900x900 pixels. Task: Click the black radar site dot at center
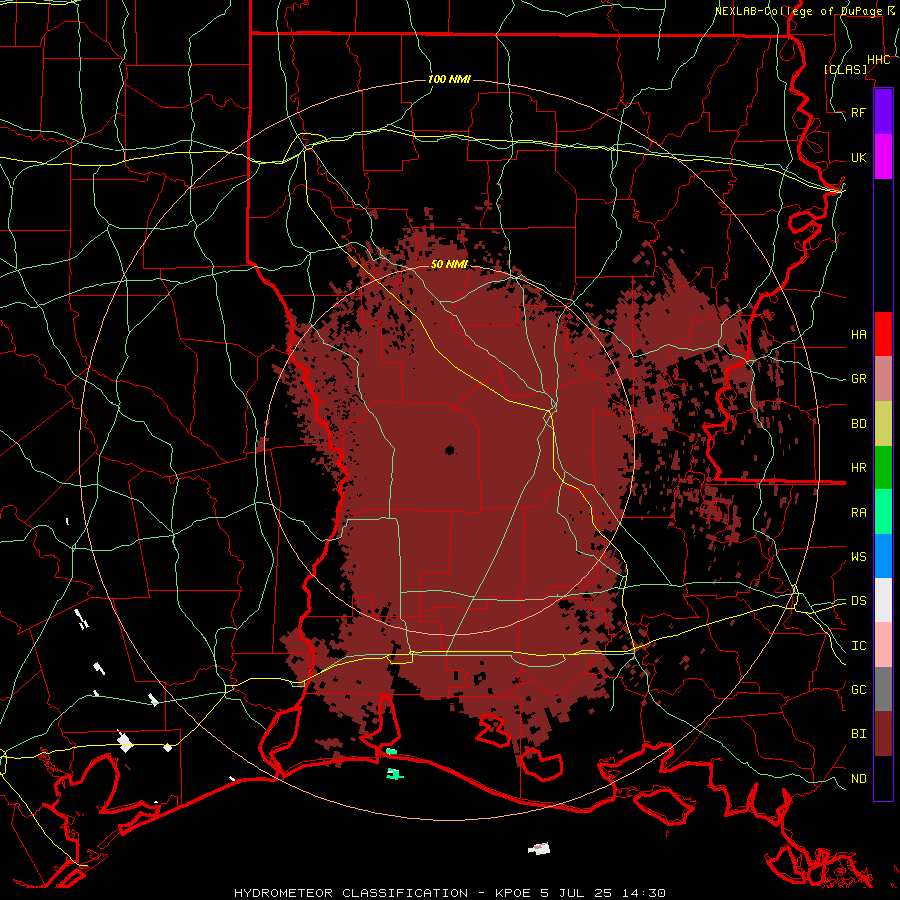click(x=449, y=450)
